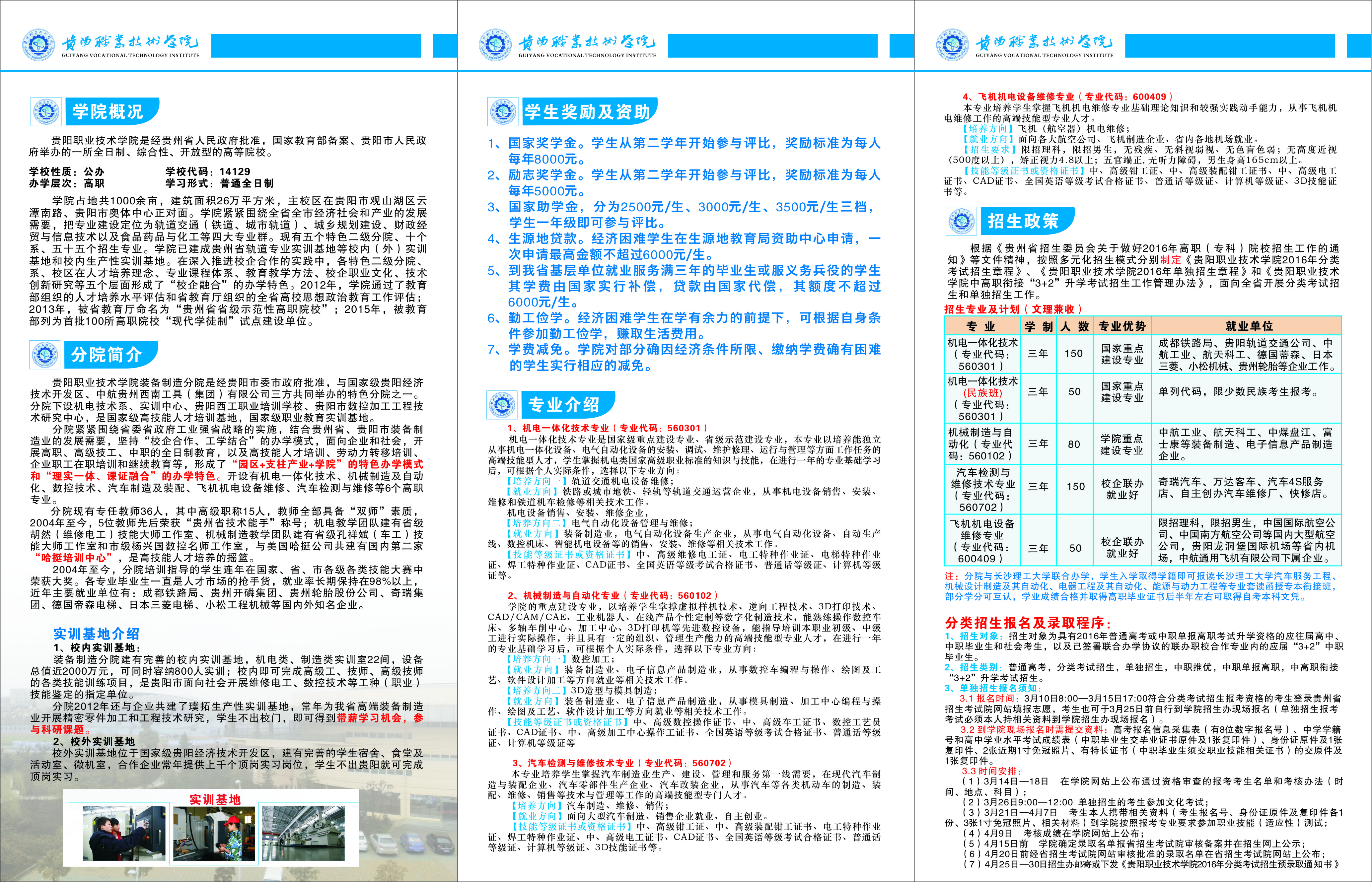
Task: Click the red 招生专业及计划(文理兼收) label
Action: (x=1013, y=309)
